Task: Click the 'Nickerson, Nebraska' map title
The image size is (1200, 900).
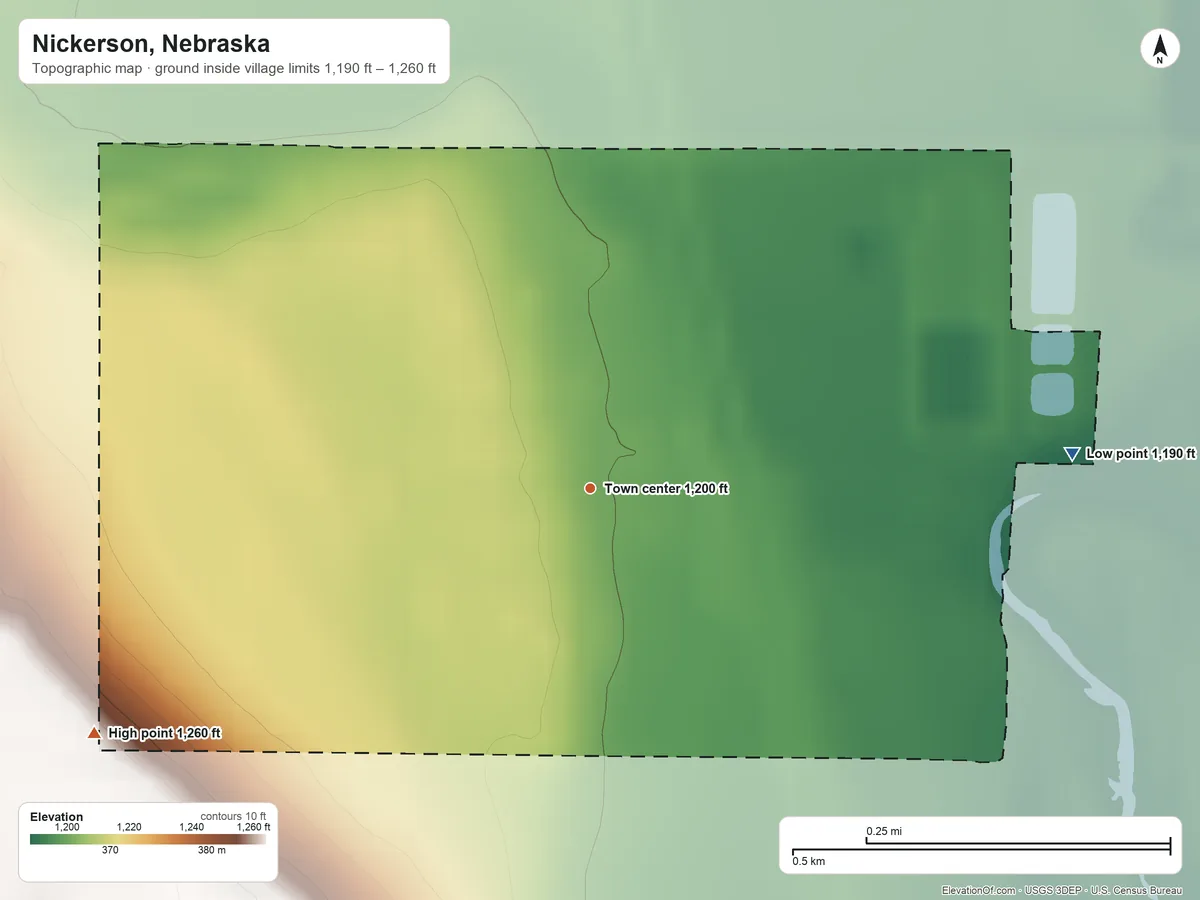Action: (x=151, y=44)
